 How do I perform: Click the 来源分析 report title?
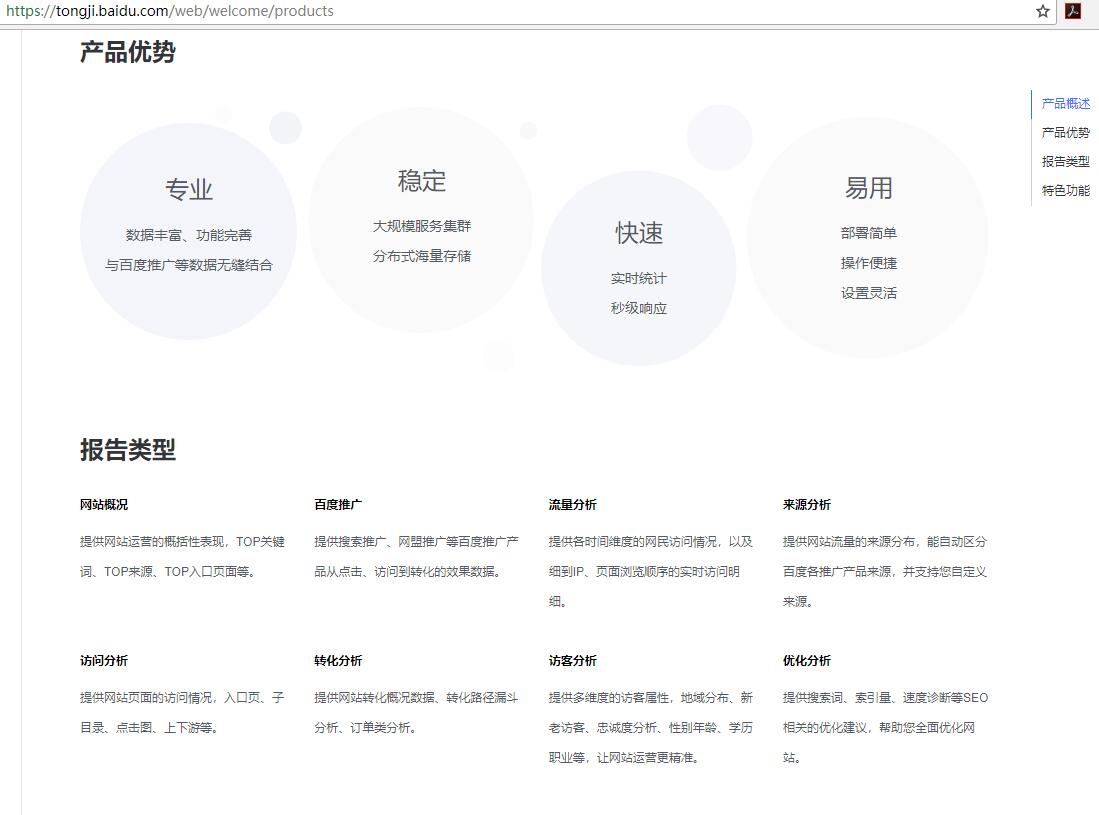coord(807,505)
